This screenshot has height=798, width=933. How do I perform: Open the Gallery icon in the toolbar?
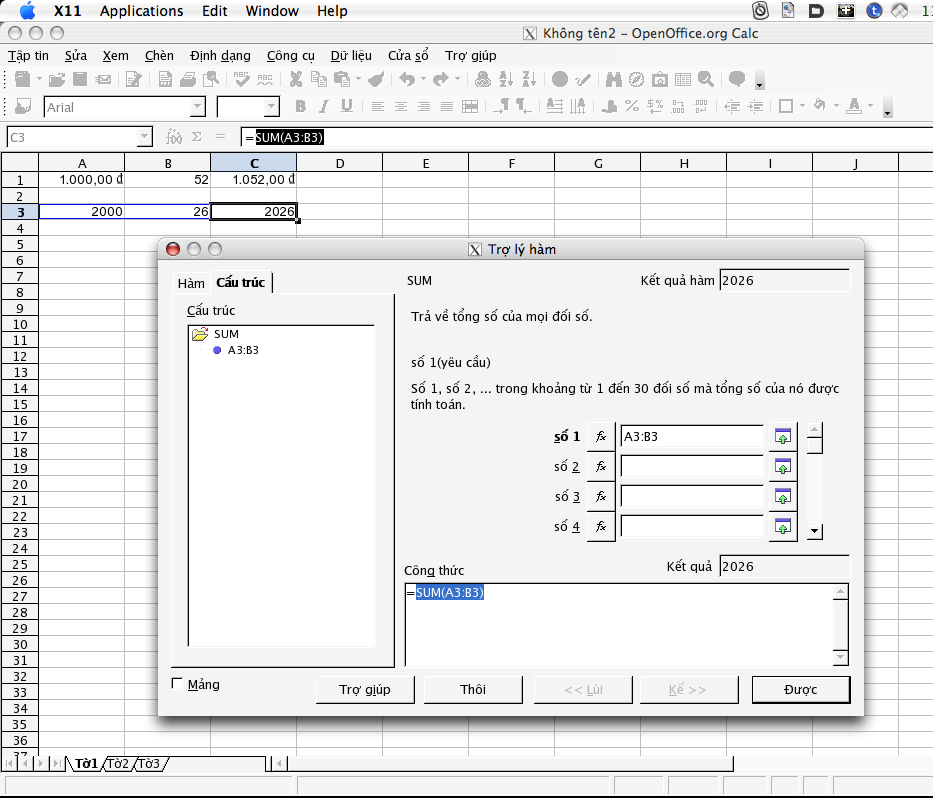click(x=659, y=79)
